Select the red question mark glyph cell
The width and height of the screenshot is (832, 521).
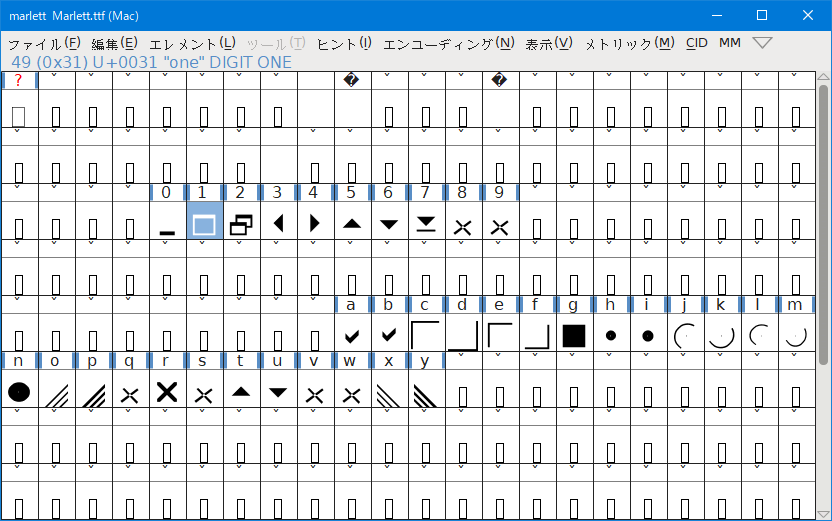click(19, 80)
